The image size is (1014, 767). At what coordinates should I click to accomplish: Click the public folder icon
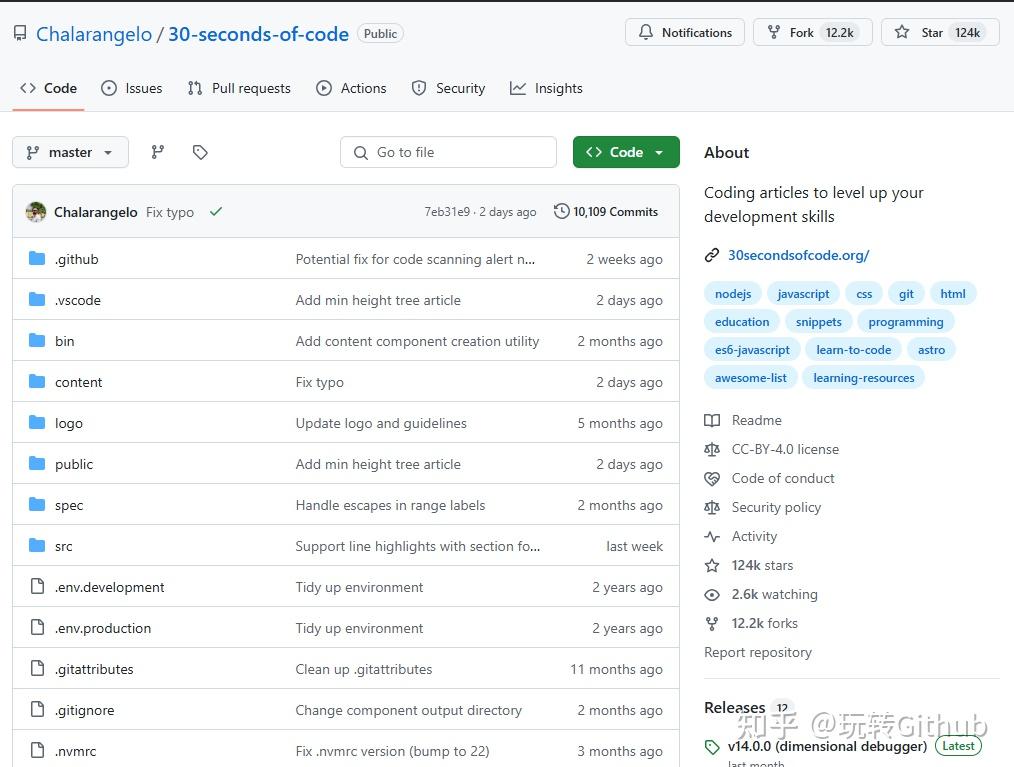(37, 464)
